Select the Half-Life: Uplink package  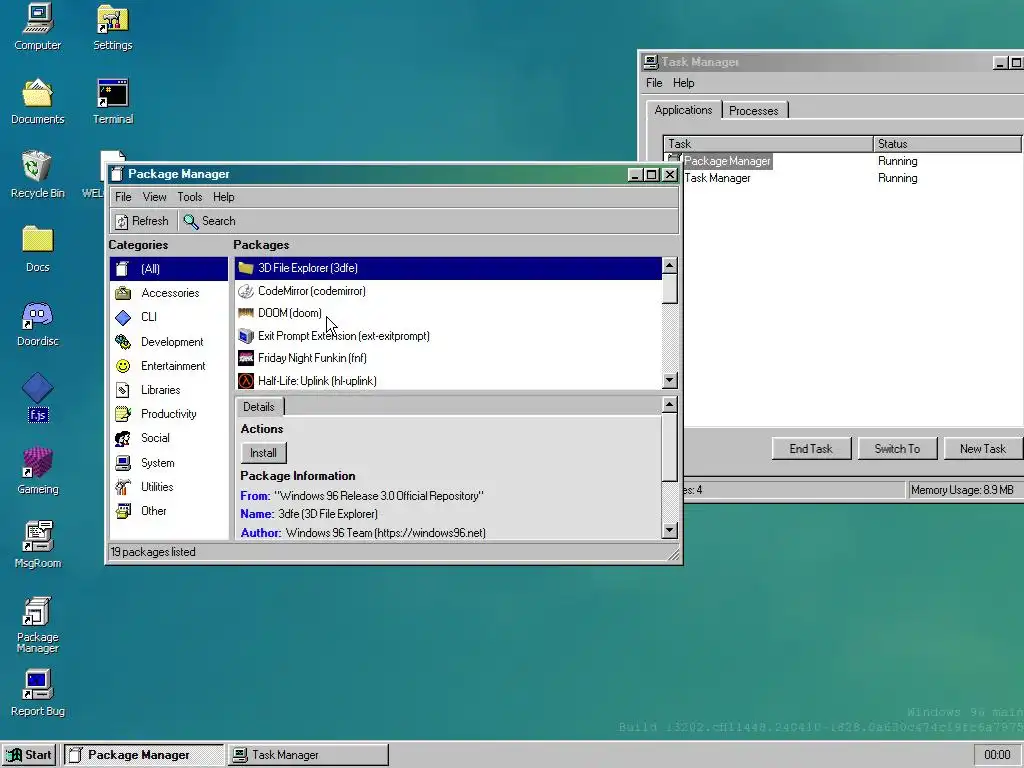pyautogui.click(x=449, y=381)
